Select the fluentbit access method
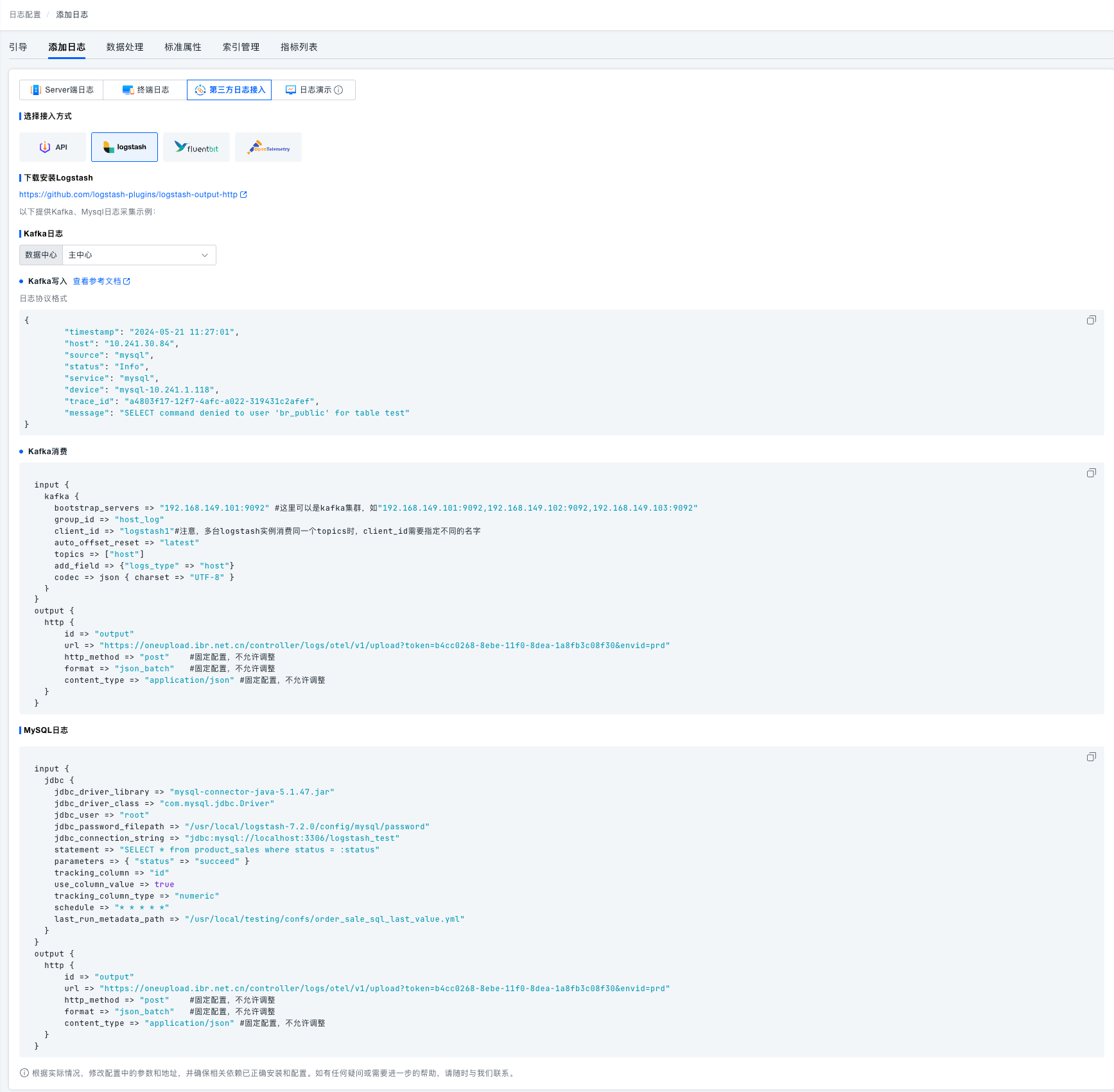Screen dimensions: 1114x1092 pyautogui.click(x=196, y=147)
